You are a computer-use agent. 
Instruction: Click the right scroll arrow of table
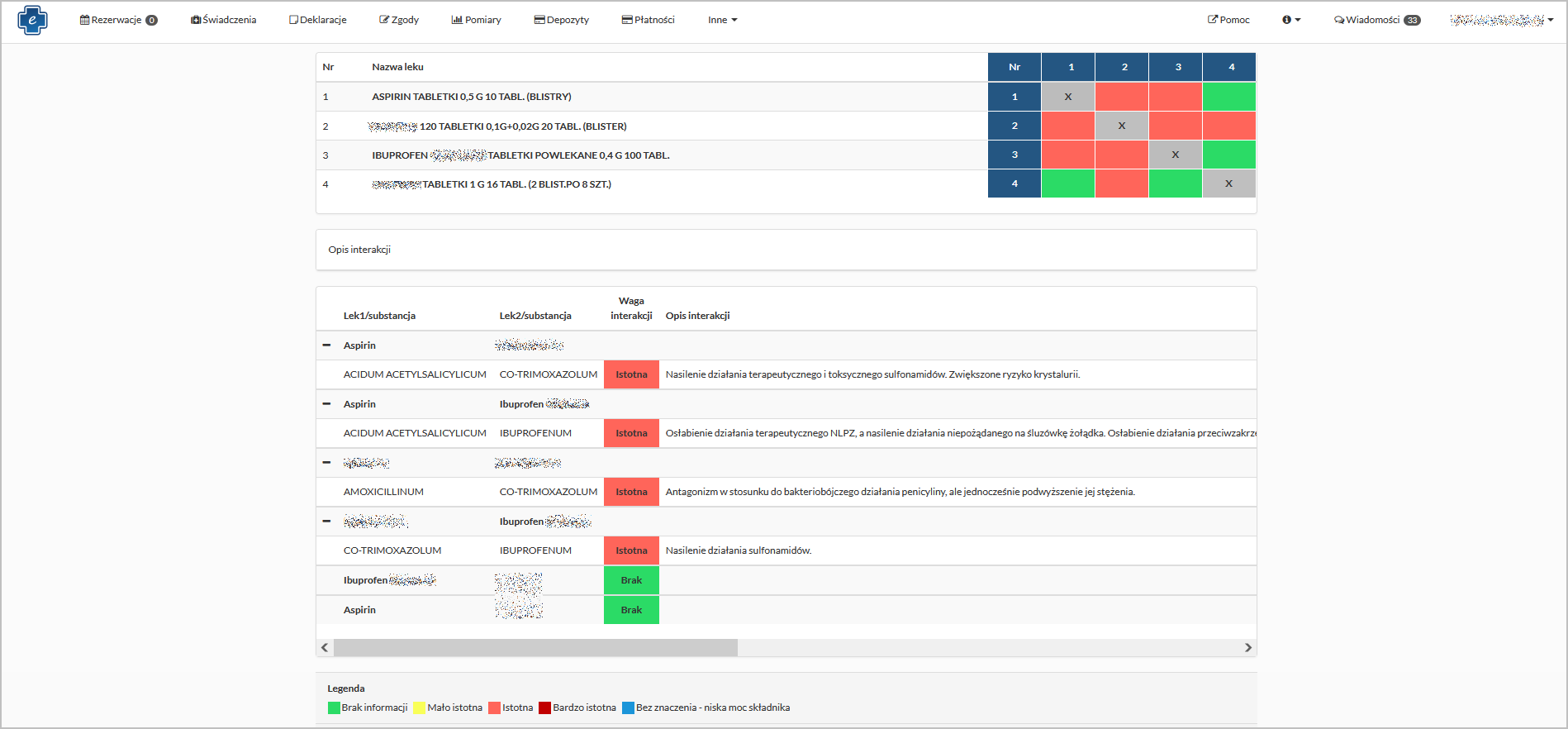1247,647
